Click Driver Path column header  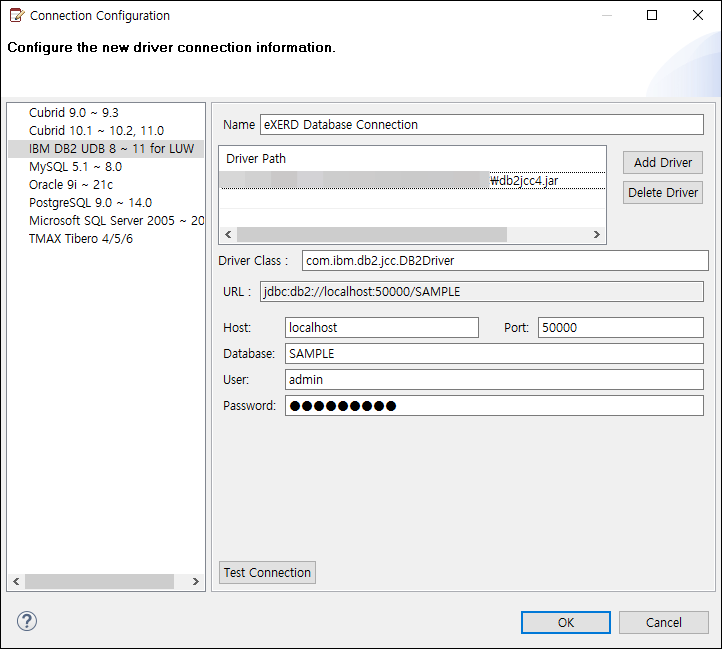pyautogui.click(x=256, y=159)
